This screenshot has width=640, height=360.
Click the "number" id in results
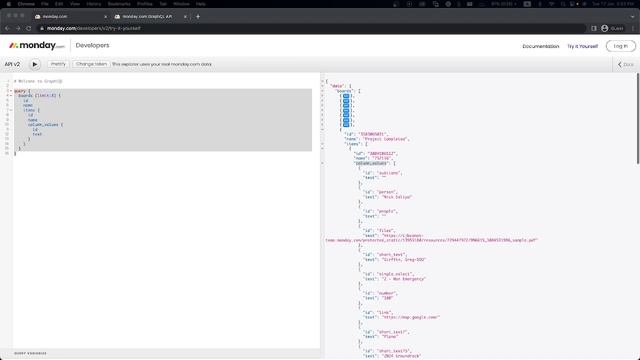click(x=386, y=293)
